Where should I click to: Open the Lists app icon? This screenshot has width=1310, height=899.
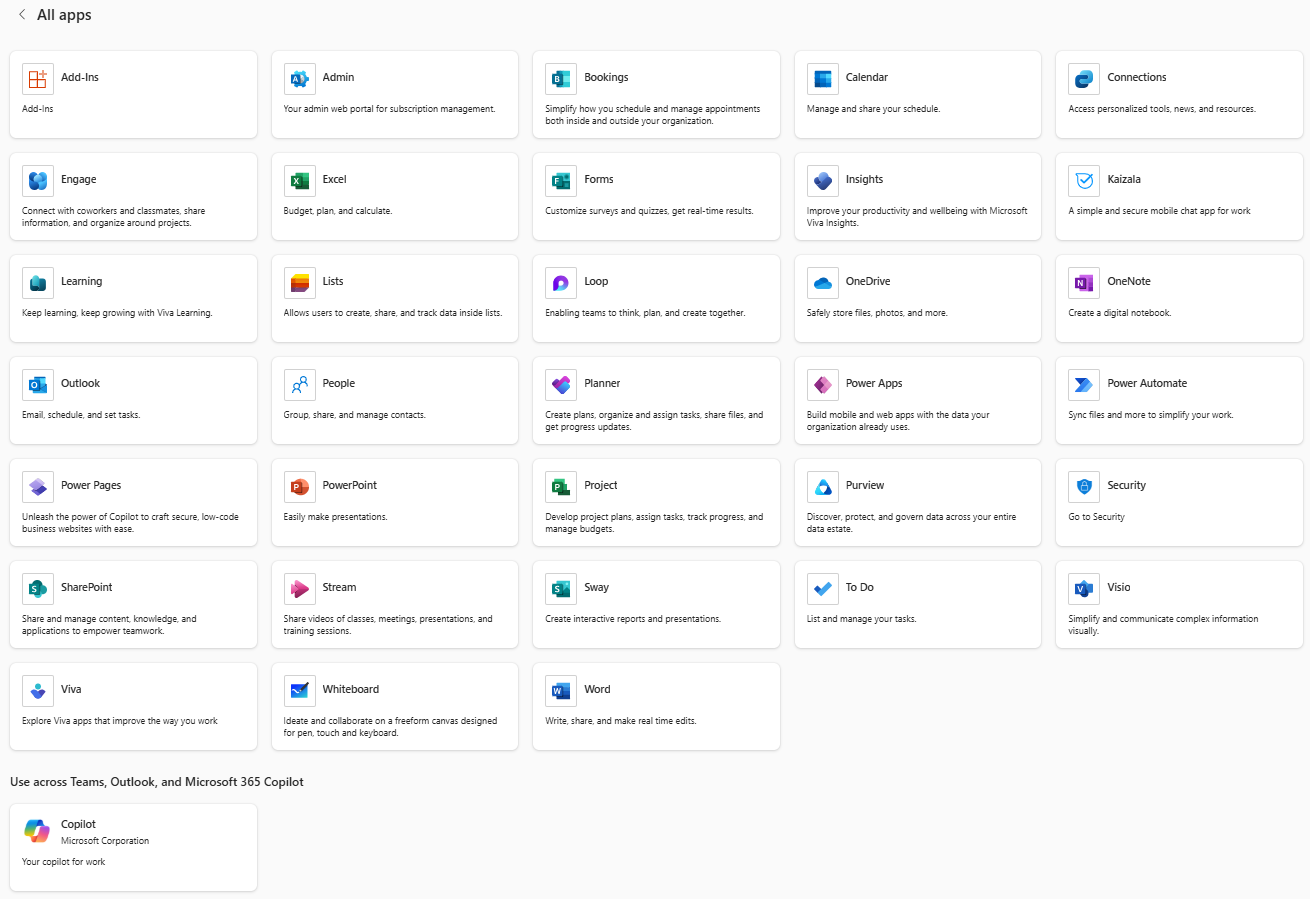pos(300,283)
